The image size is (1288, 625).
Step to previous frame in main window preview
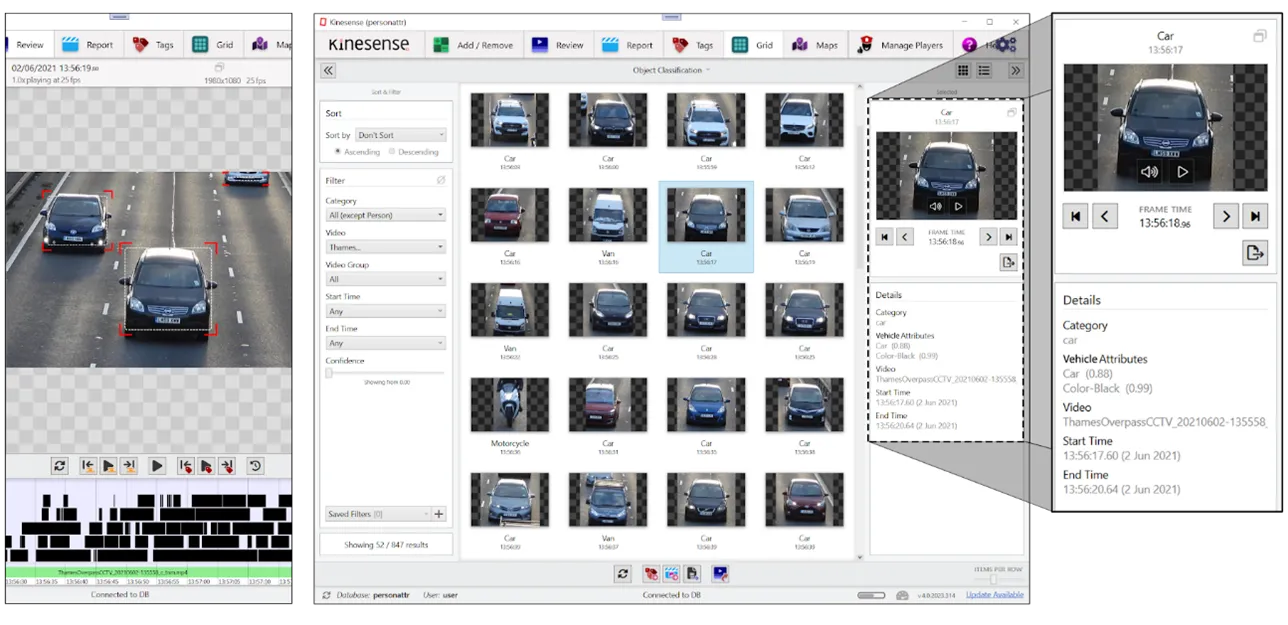[905, 237]
